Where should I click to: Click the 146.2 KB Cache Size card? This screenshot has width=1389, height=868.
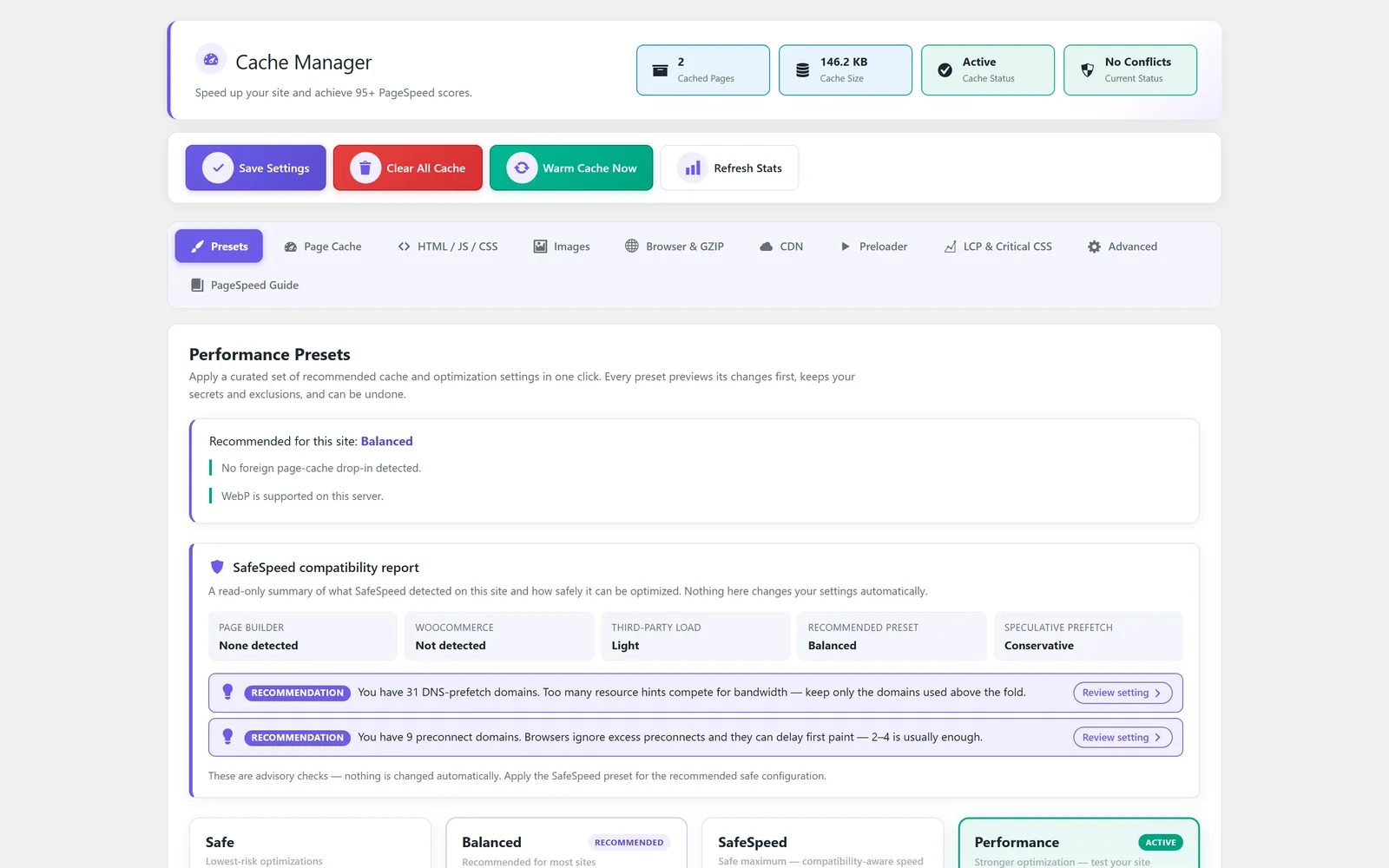coord(846,70)
